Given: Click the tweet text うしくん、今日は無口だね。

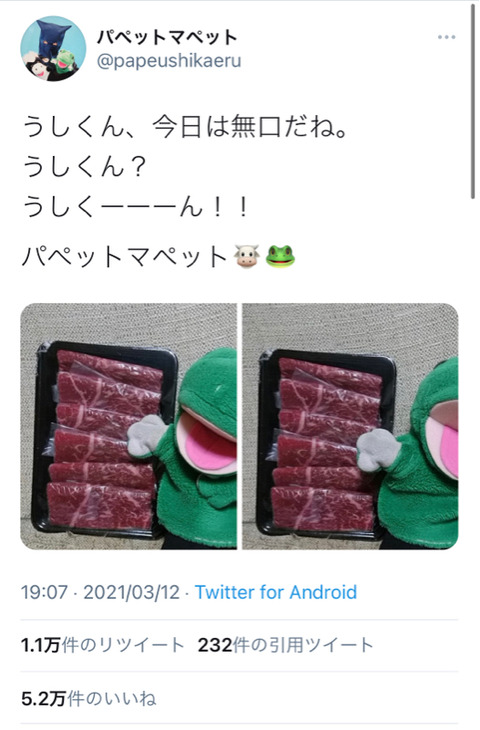Looking at the screenshot, I should coord(185,127).
